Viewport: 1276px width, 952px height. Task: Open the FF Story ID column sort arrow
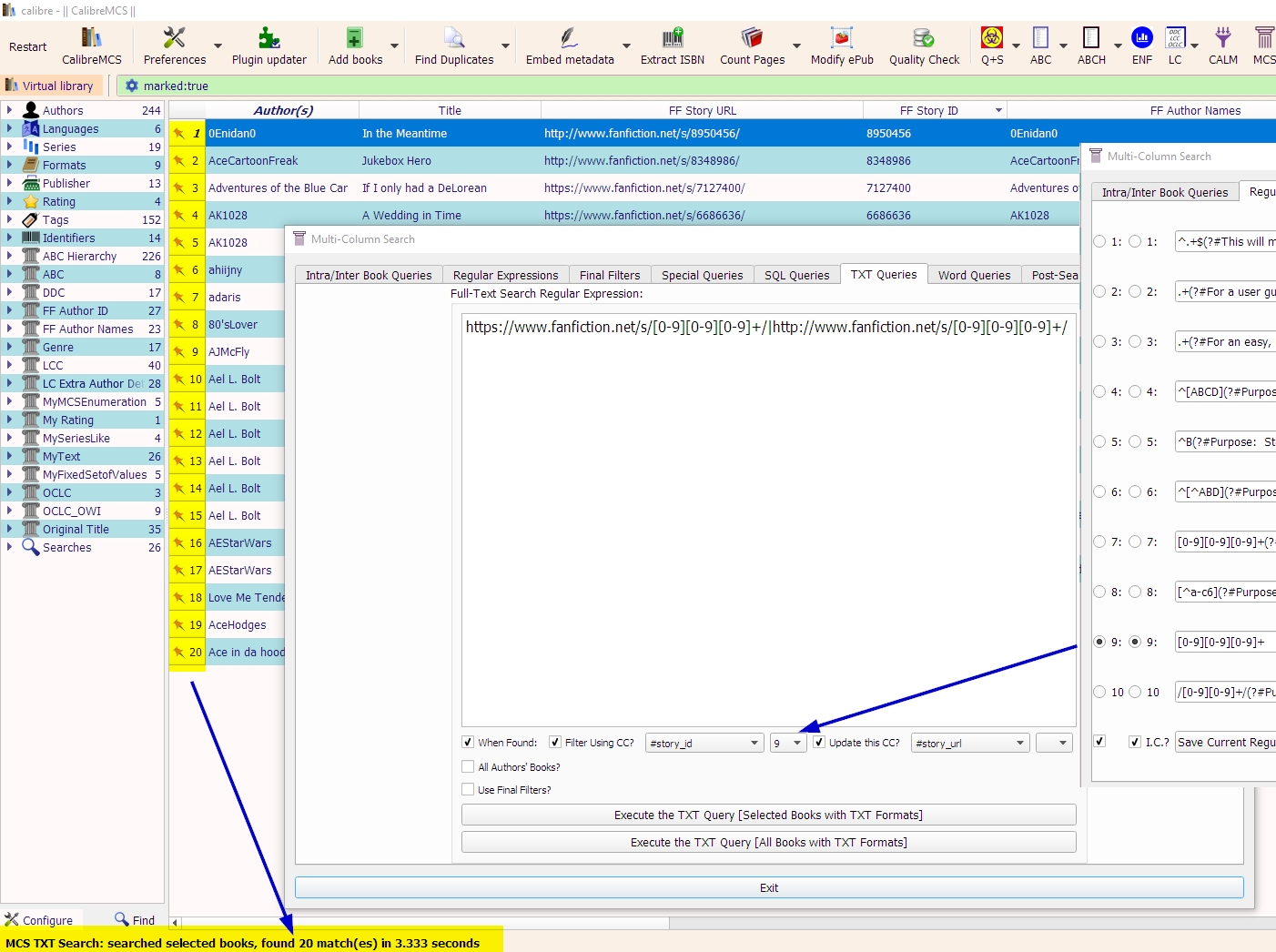[998, 110]
